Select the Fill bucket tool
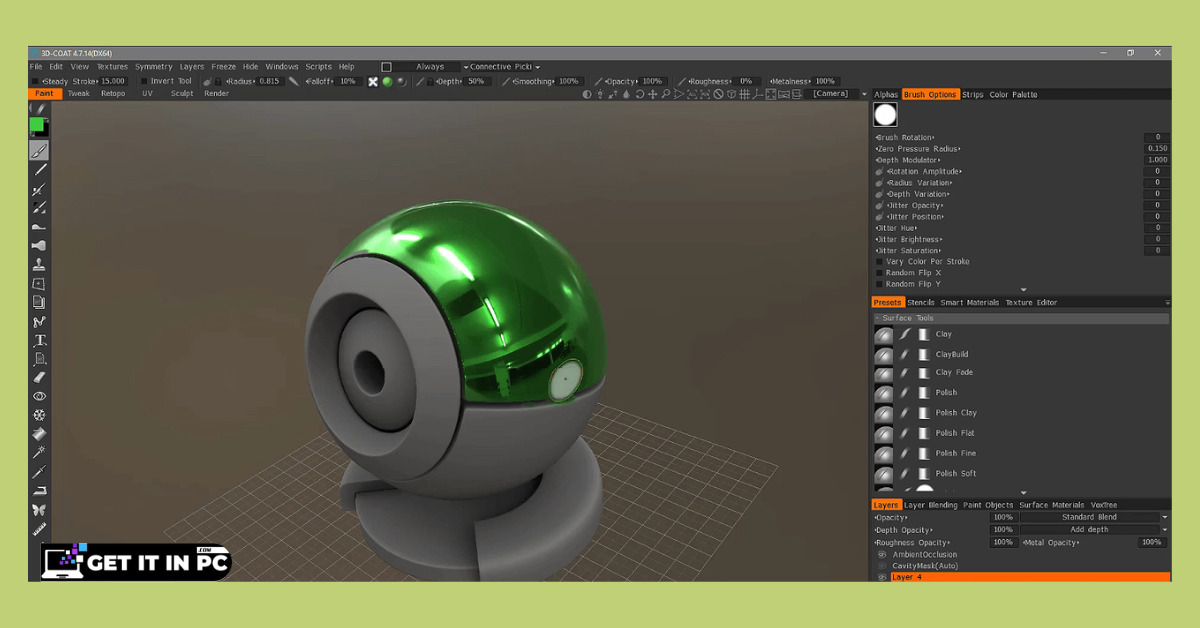Screen dimensions: 1200x628 pyautogui.click(x=39, y=434)
